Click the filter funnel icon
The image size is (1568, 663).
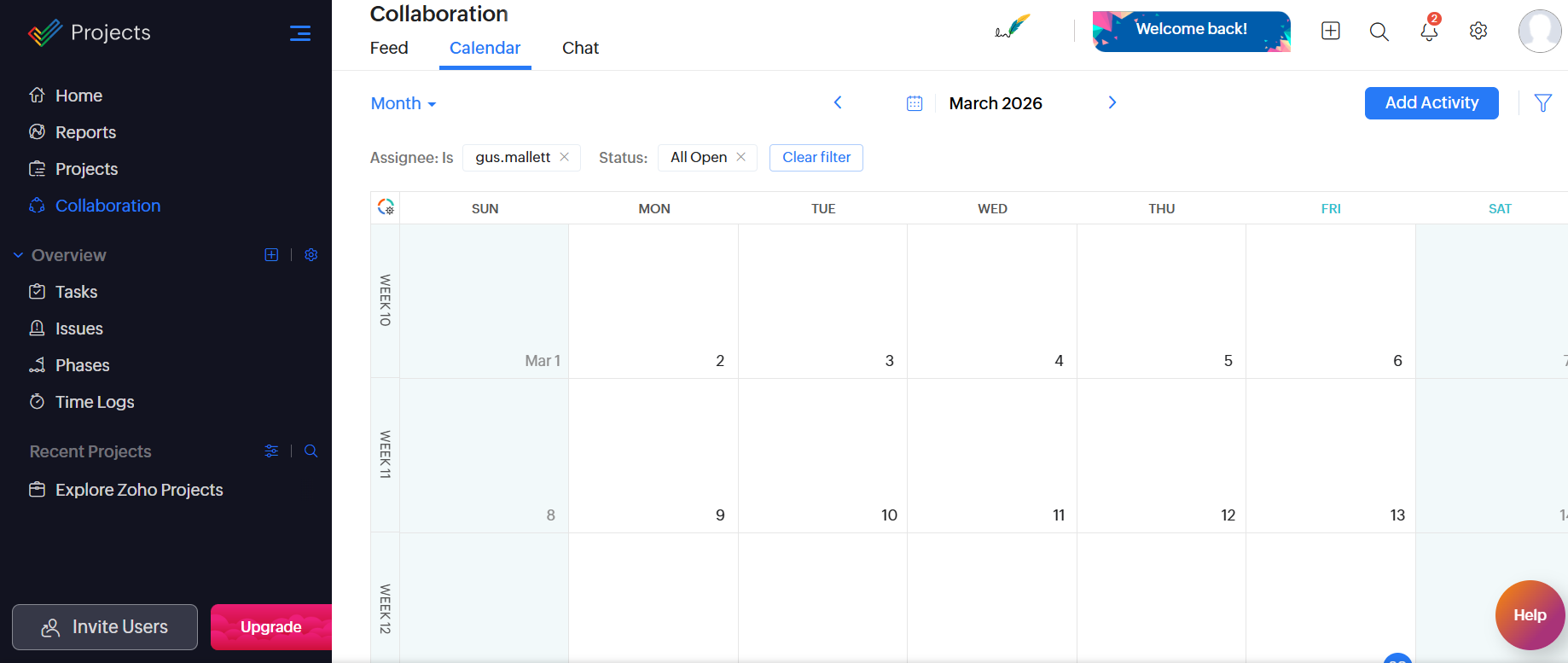tap(1543, 103)
